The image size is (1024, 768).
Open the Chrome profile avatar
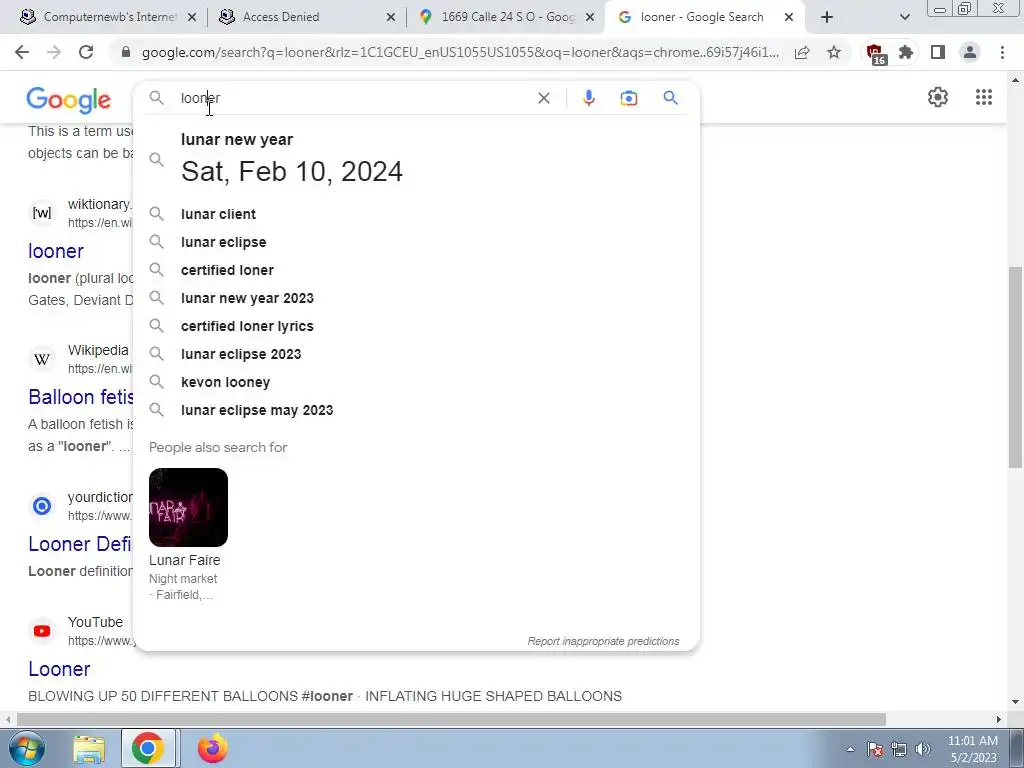[x=970, y=52]
